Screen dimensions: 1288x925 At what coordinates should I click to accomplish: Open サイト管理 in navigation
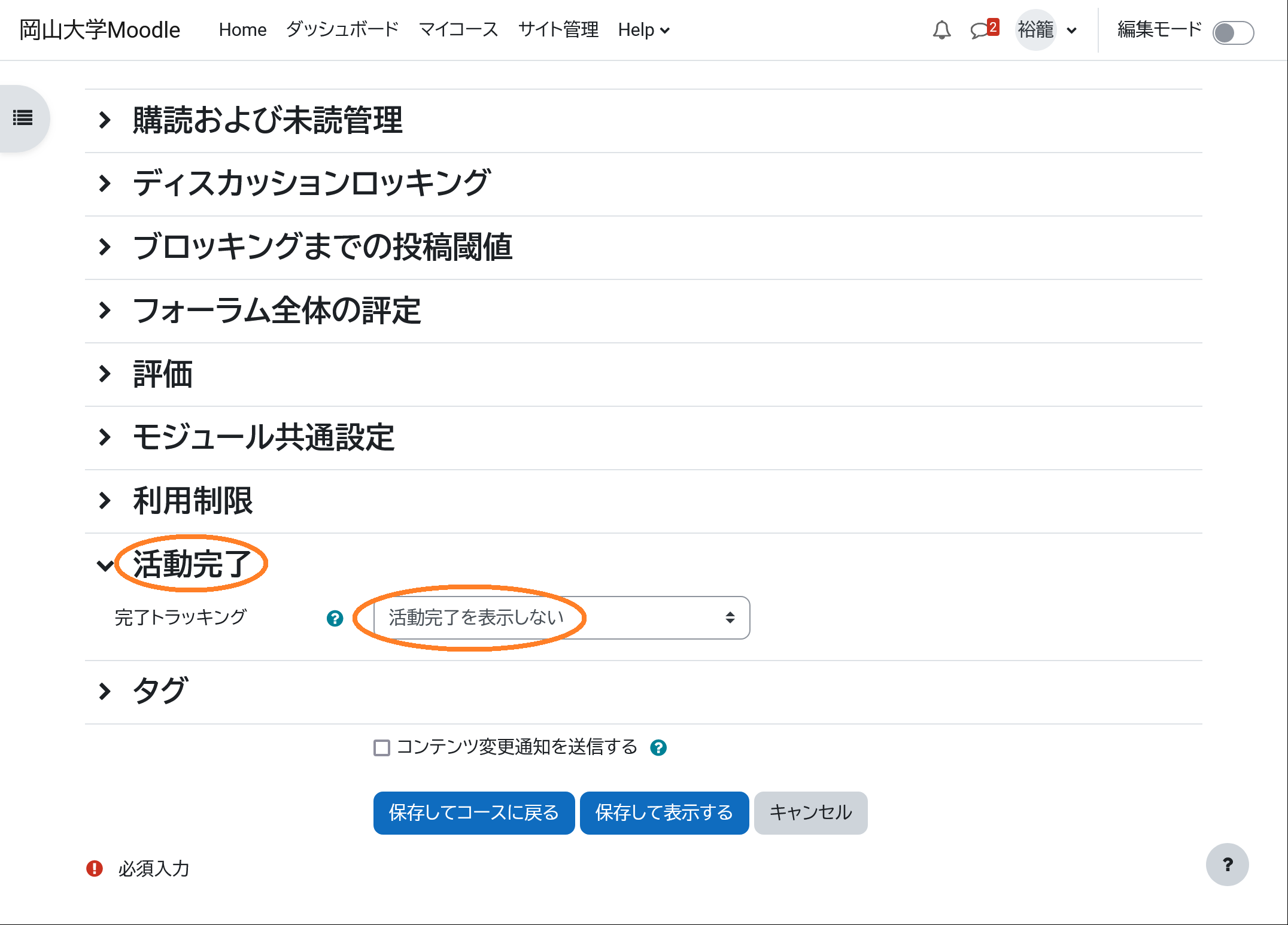(x=558, y=30)
